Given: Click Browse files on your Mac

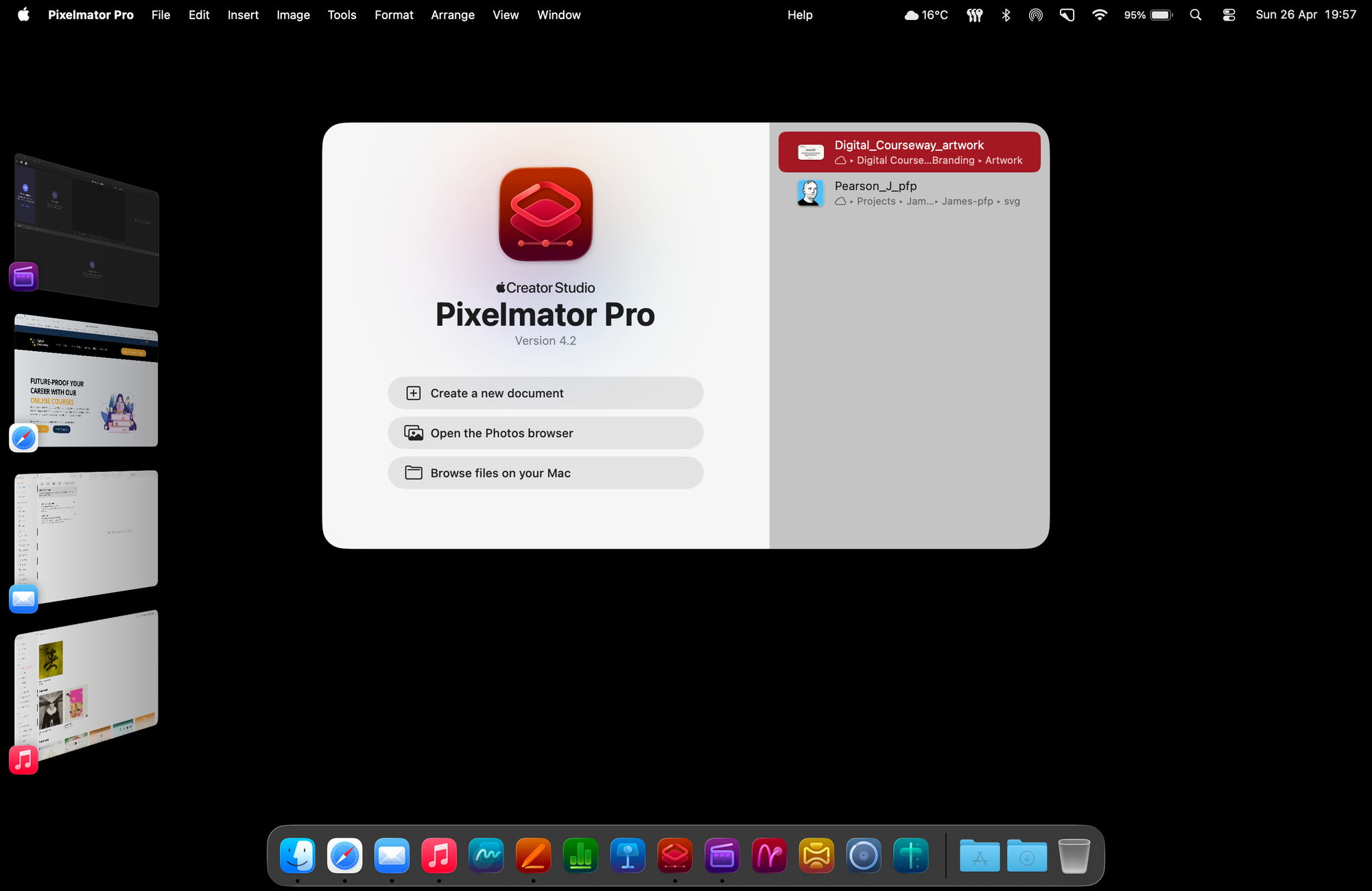Looking at the screenshot, I should (x=545, y=473).
